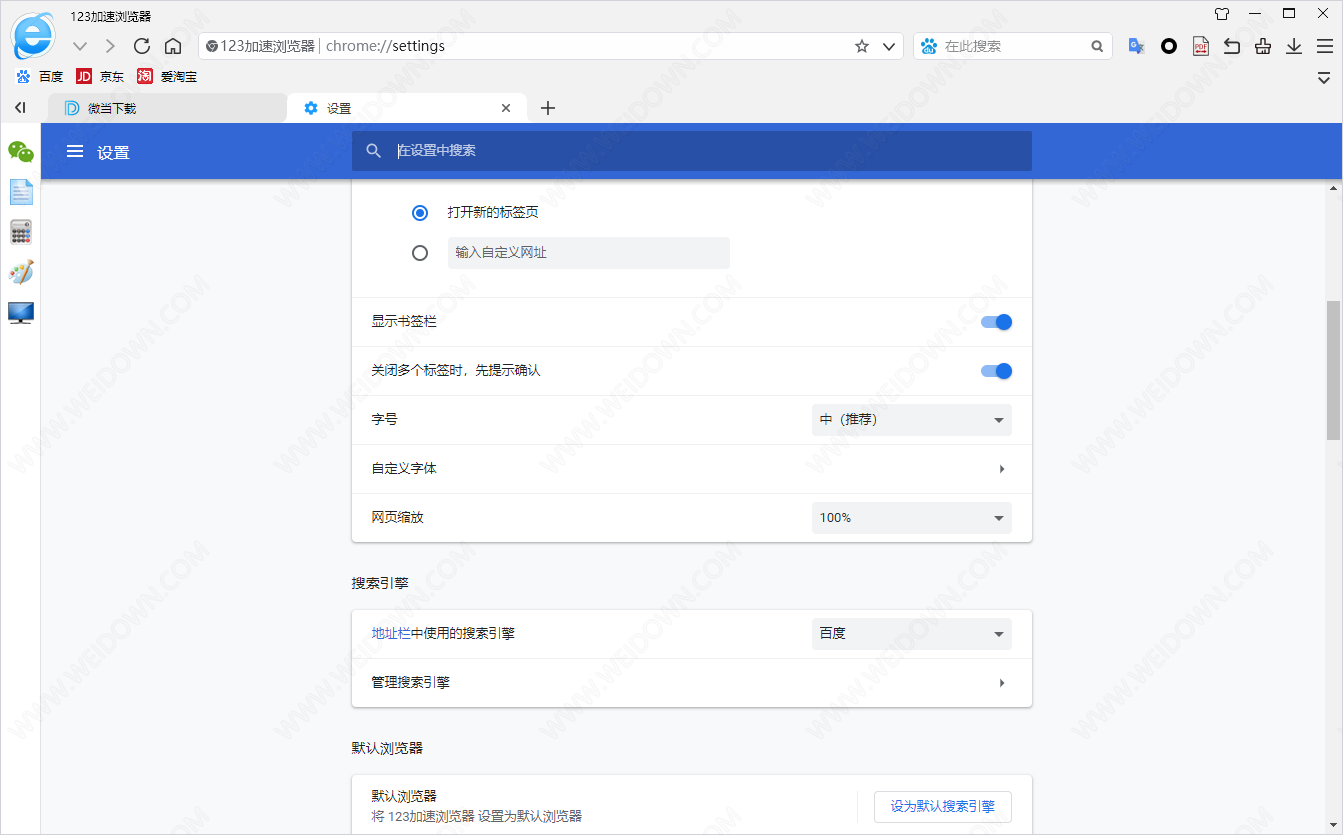Click the 在设置中搜索 search field
1343x835 pixels.
pos(692,151)
